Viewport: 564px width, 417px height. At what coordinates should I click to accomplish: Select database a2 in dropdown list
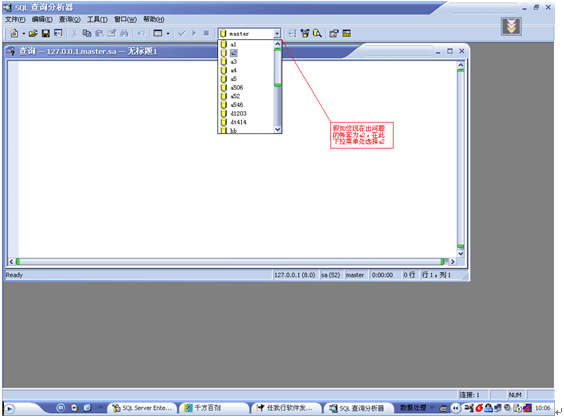pyautogui.click(x=233, y=53)
